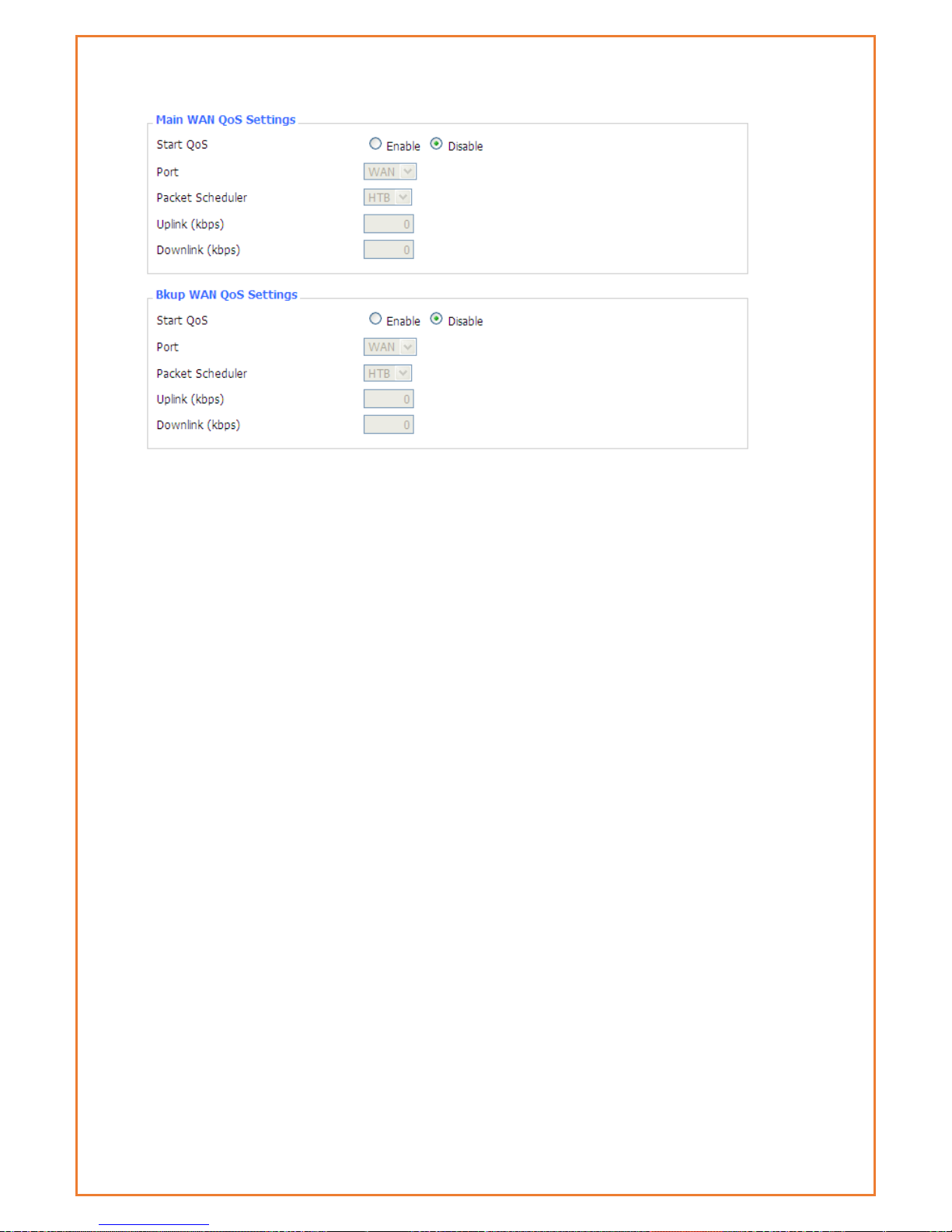Screen dimensions: 952x1232
Task: Click the Bkup WAN QoS Settings heading
Action: pos(226,295)
